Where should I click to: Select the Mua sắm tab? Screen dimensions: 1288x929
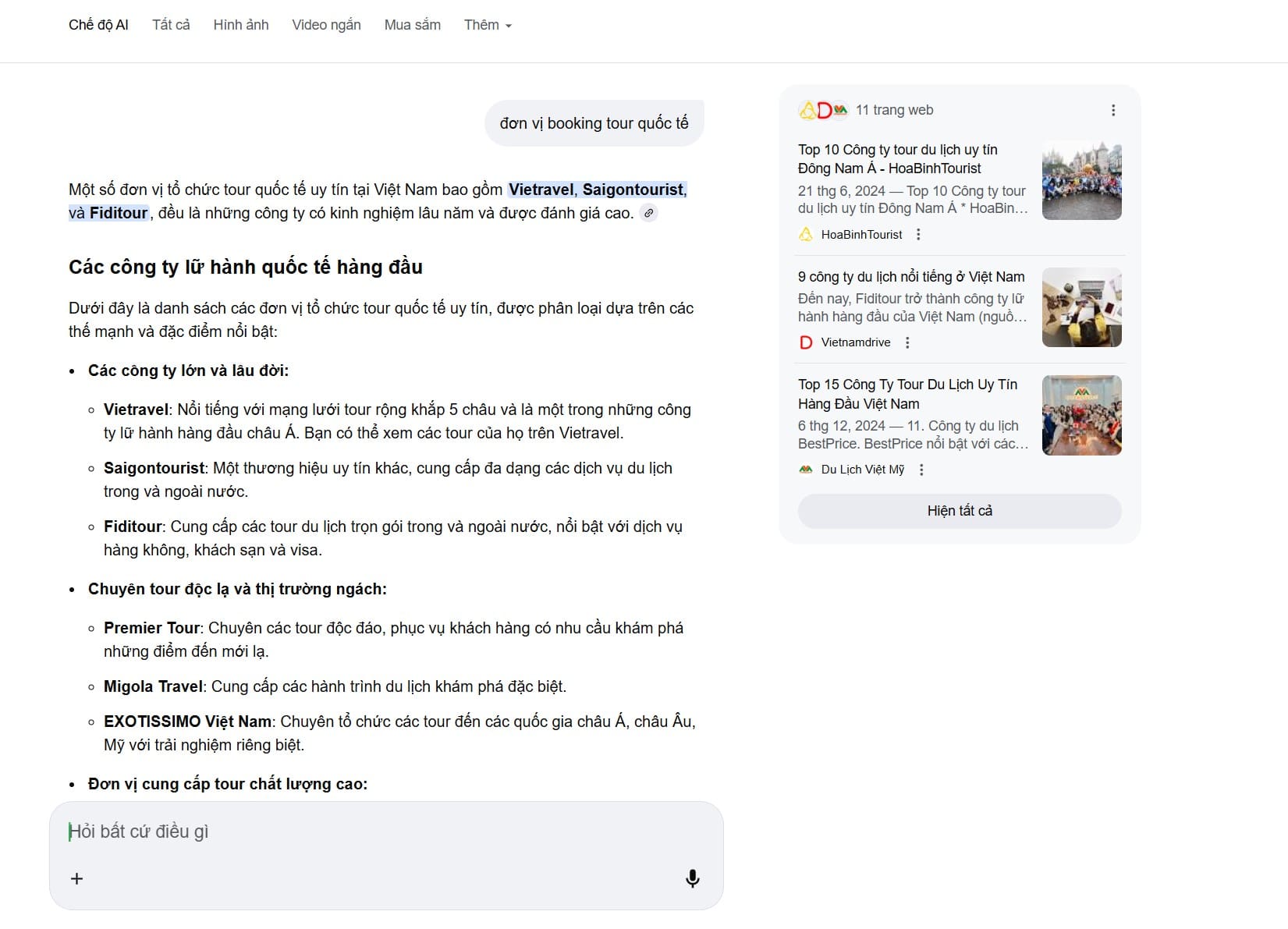coord(412,25)
